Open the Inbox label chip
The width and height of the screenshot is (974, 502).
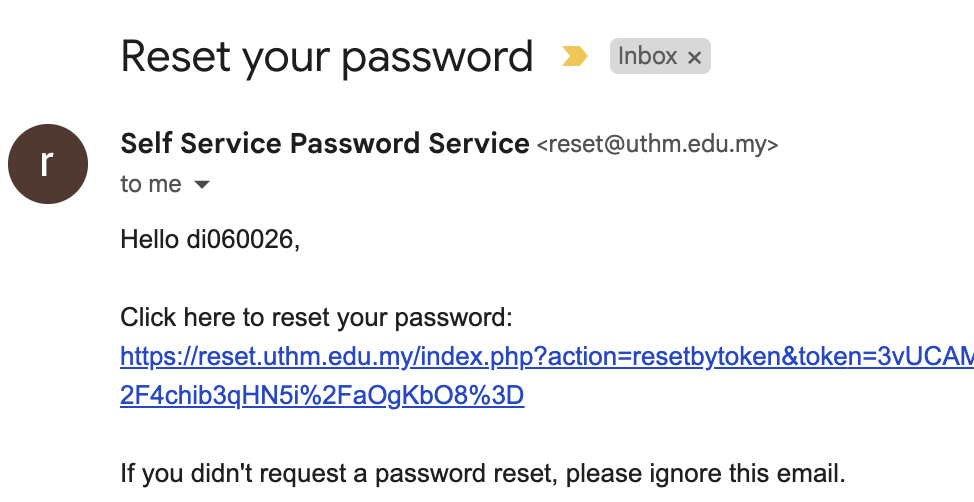(x=647, y=57)
